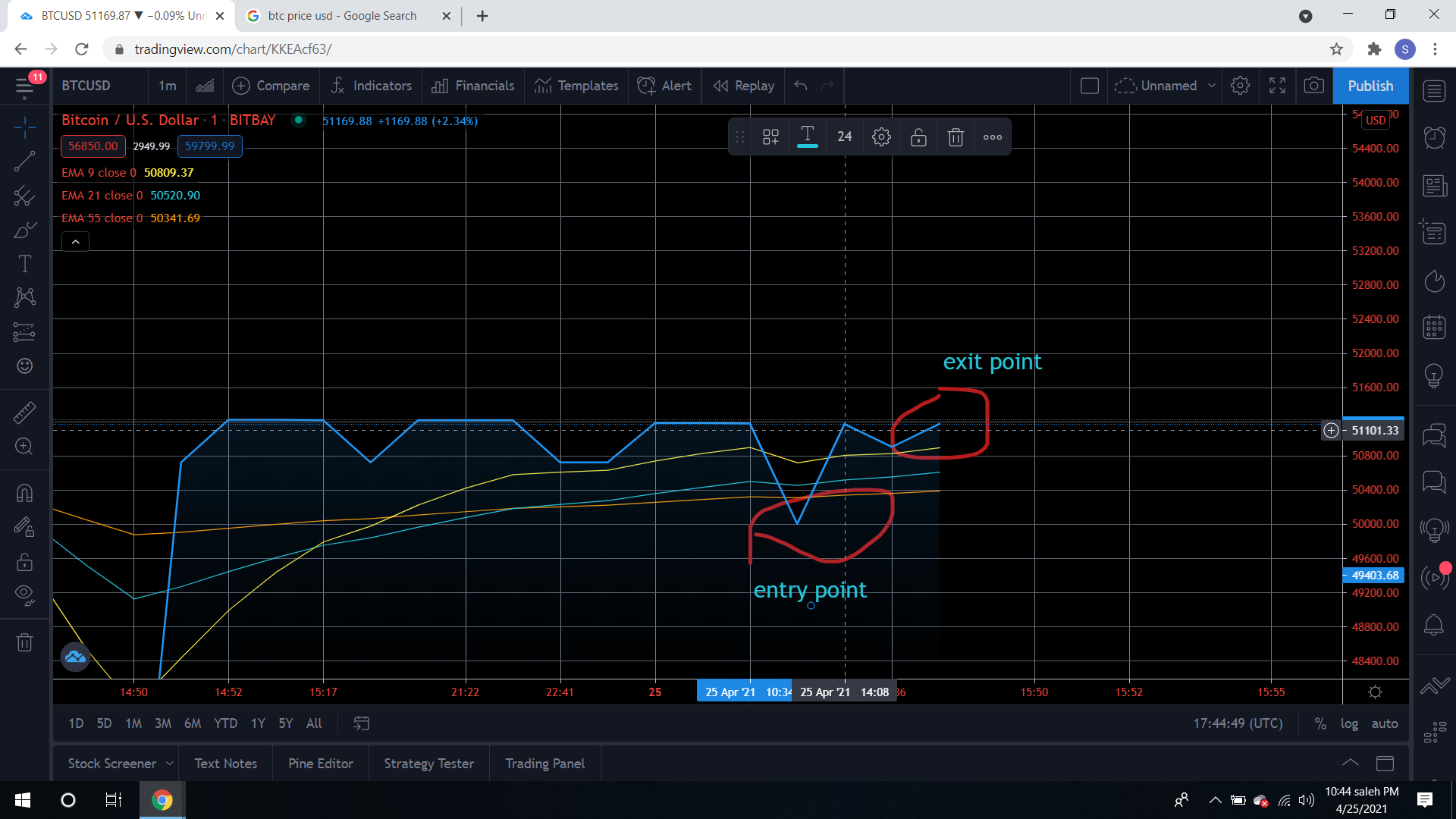The width and height of the screenshot is (1456, 819).
Task: Open the Pine Editor tab
Action: point(320,764)
